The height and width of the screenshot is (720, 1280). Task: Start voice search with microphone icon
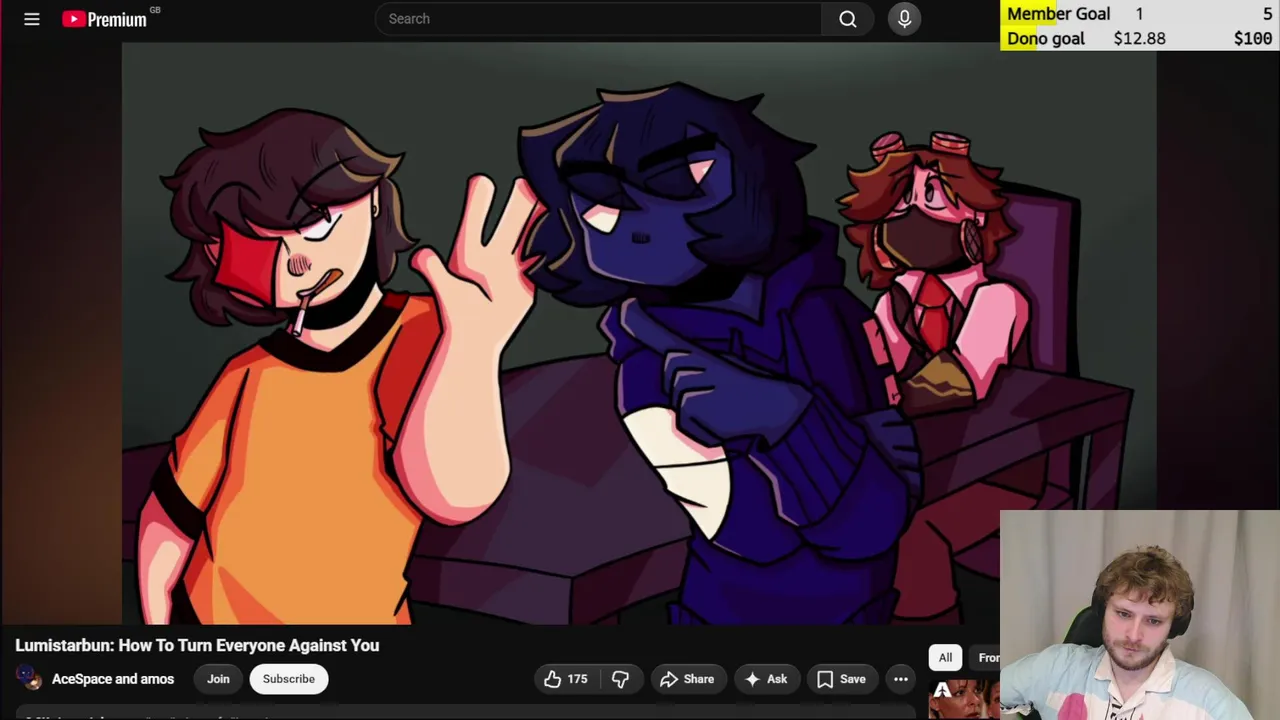click(904, 19)
